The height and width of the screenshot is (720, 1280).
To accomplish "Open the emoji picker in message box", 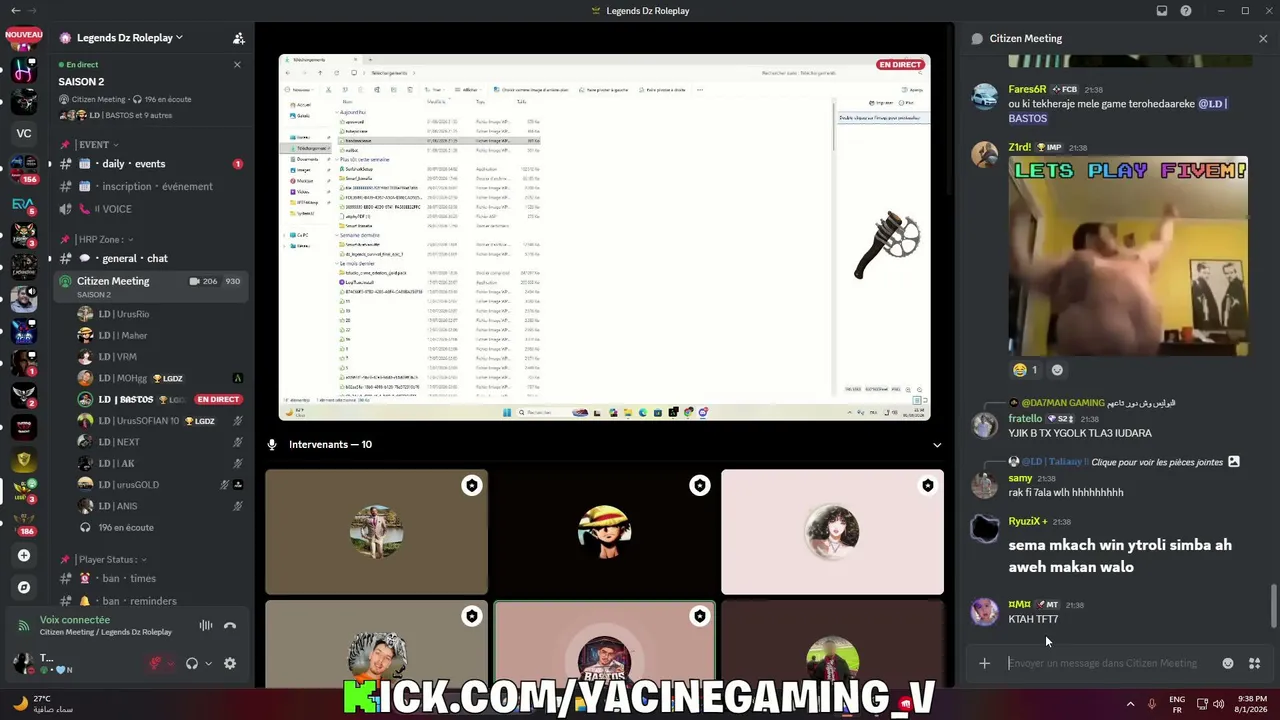I will coord(1228,663).
